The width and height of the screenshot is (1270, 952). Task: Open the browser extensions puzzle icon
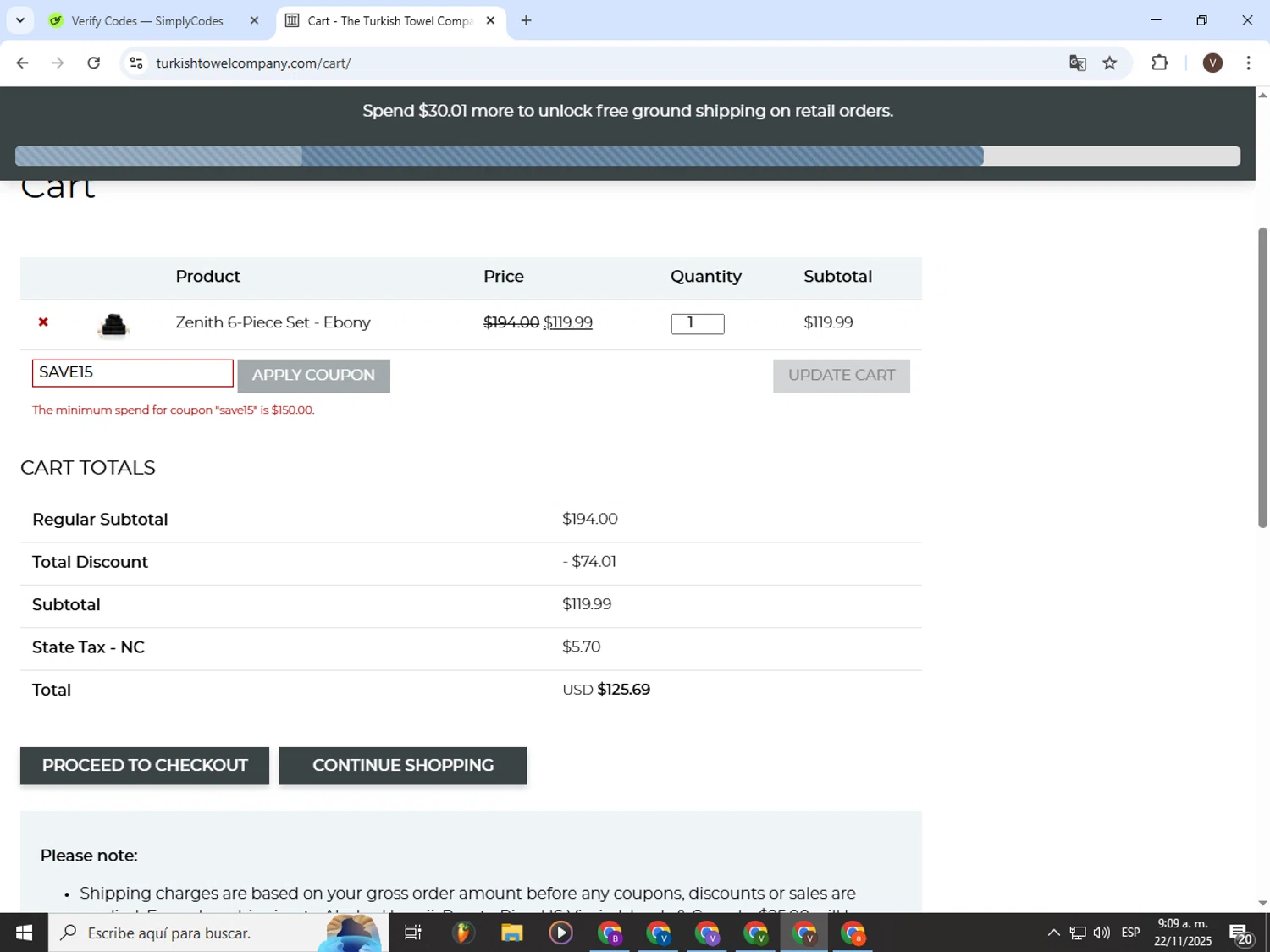point(1160,63)
